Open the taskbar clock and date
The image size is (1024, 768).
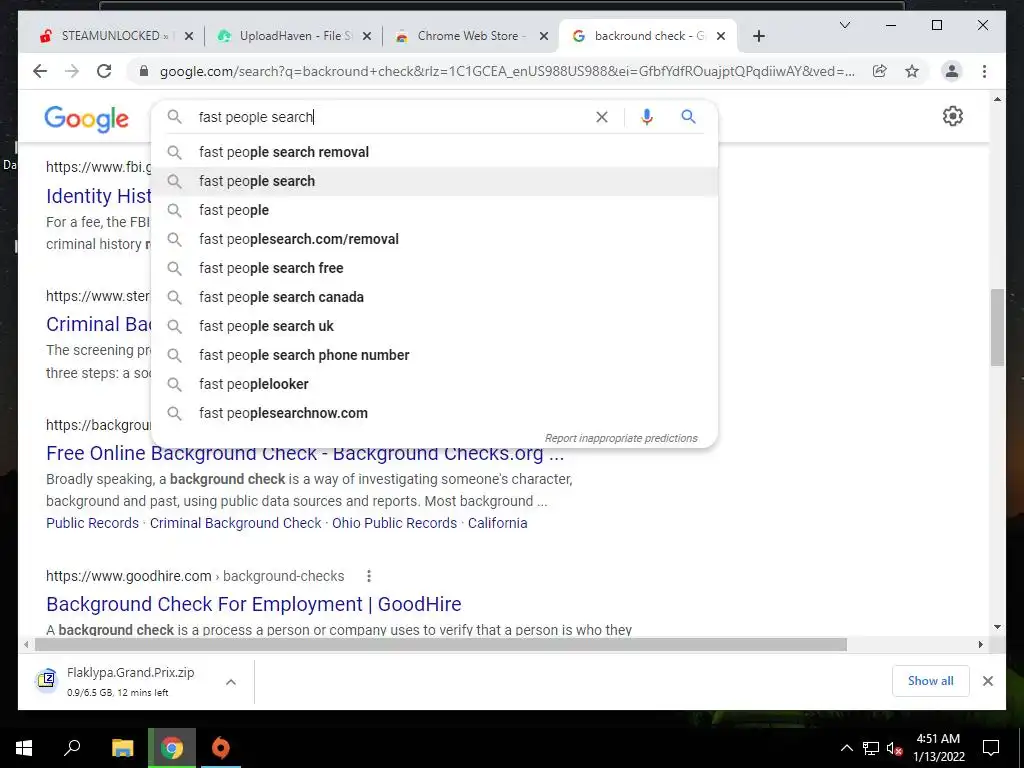[x=938, y=748]
